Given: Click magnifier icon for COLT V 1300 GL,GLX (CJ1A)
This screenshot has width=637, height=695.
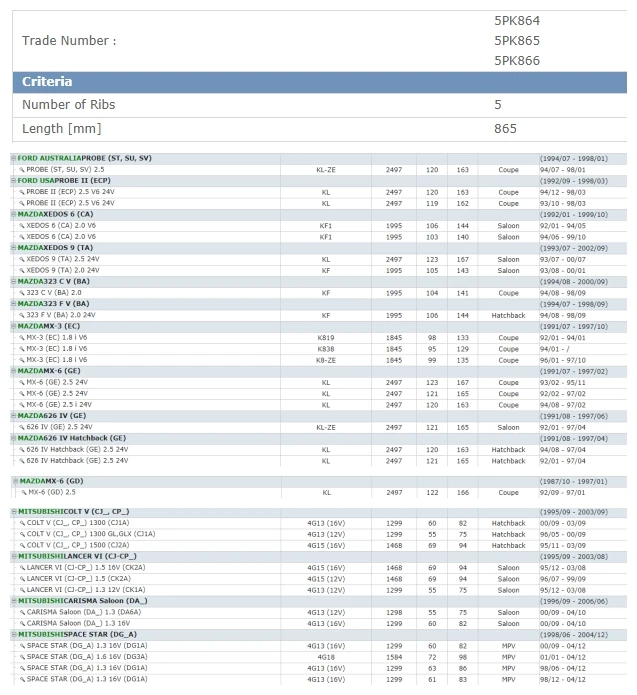Looking at the screenshot, I should [22, 534].
